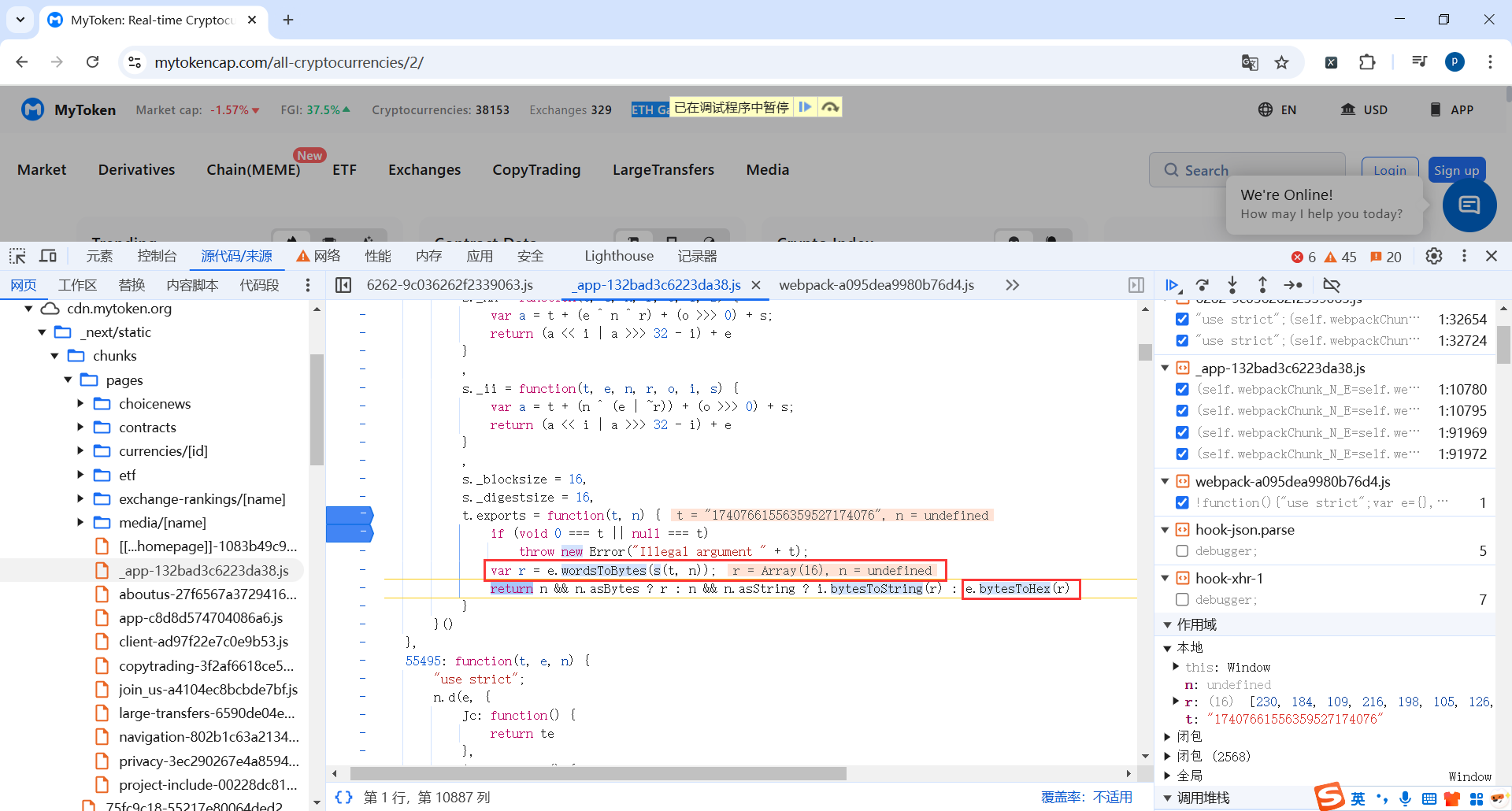The image size is (1512, 811).
Task: Step over from the paused overlay
Action: click(830, 107)
